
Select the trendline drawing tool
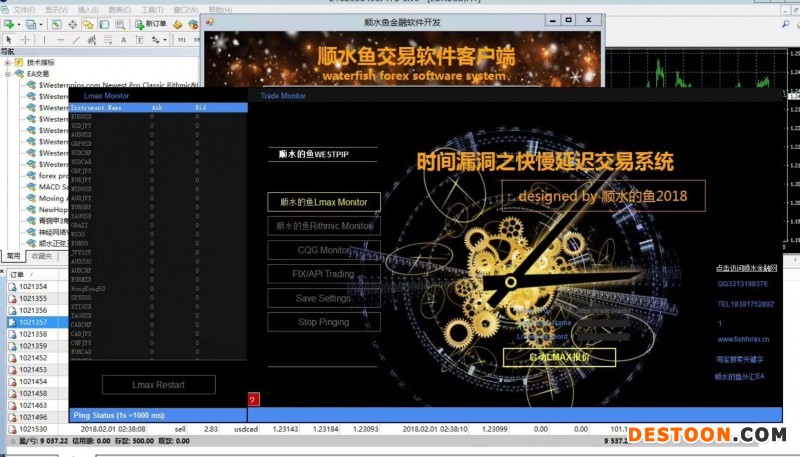(76, 39)
